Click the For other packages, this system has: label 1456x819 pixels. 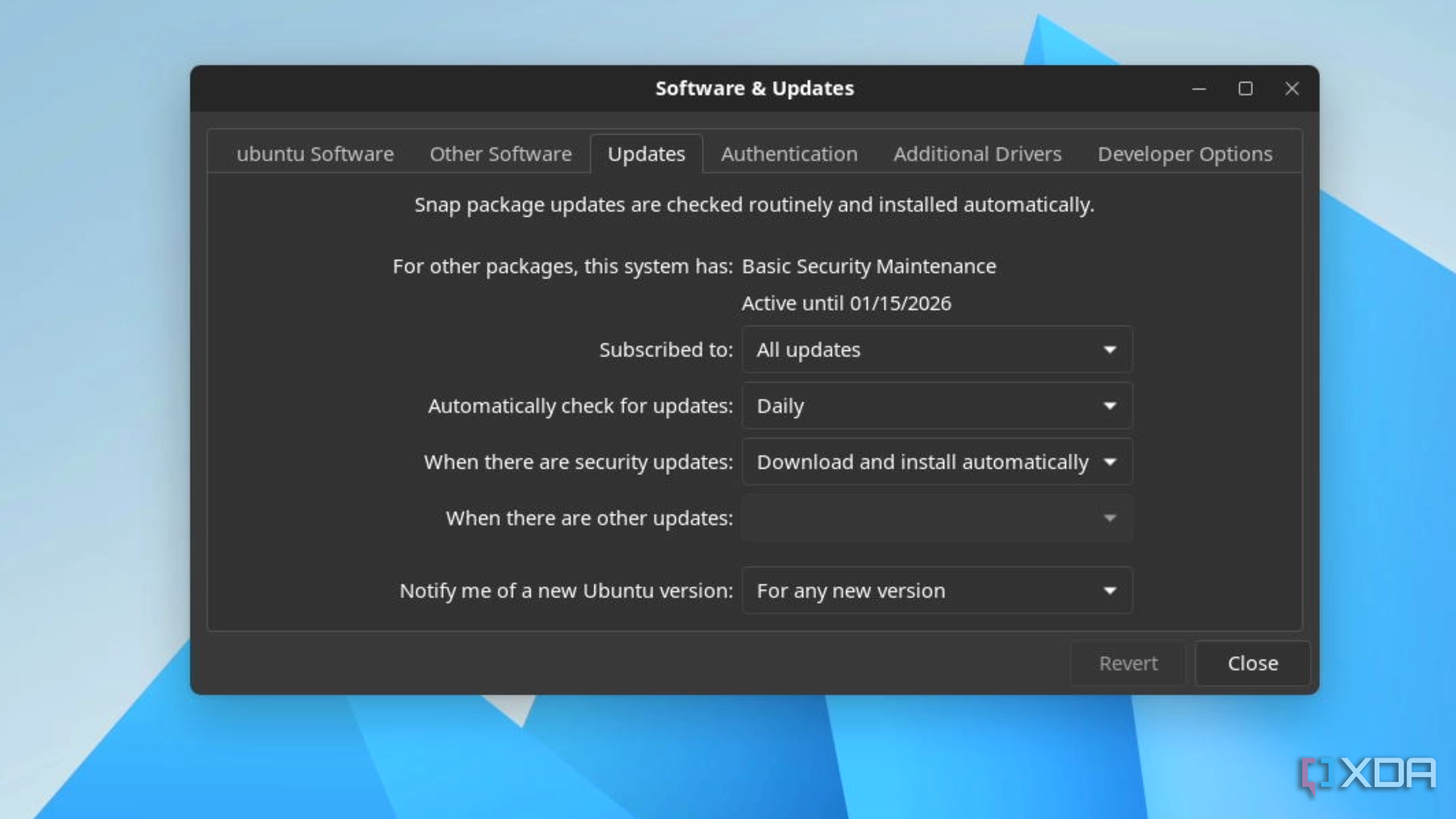[x=563, y=267]
